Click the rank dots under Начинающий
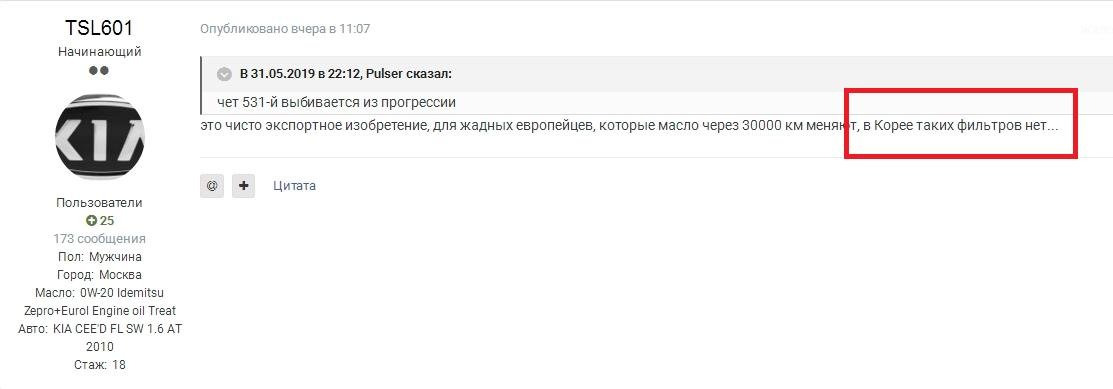This screenshot has height=389, width=1113. 99,70
